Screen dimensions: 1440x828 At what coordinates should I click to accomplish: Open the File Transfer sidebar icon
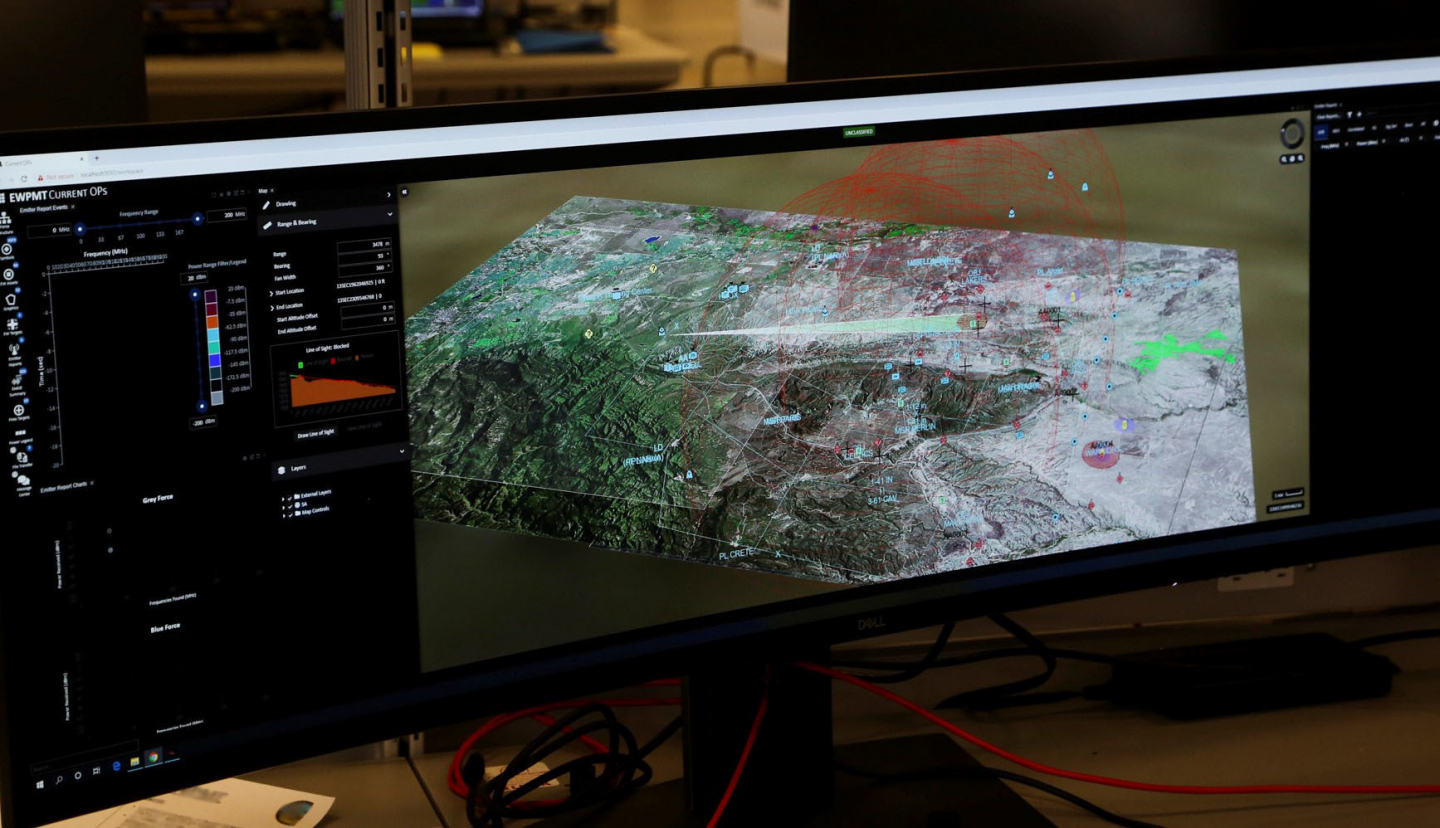(x=21, y=459)
